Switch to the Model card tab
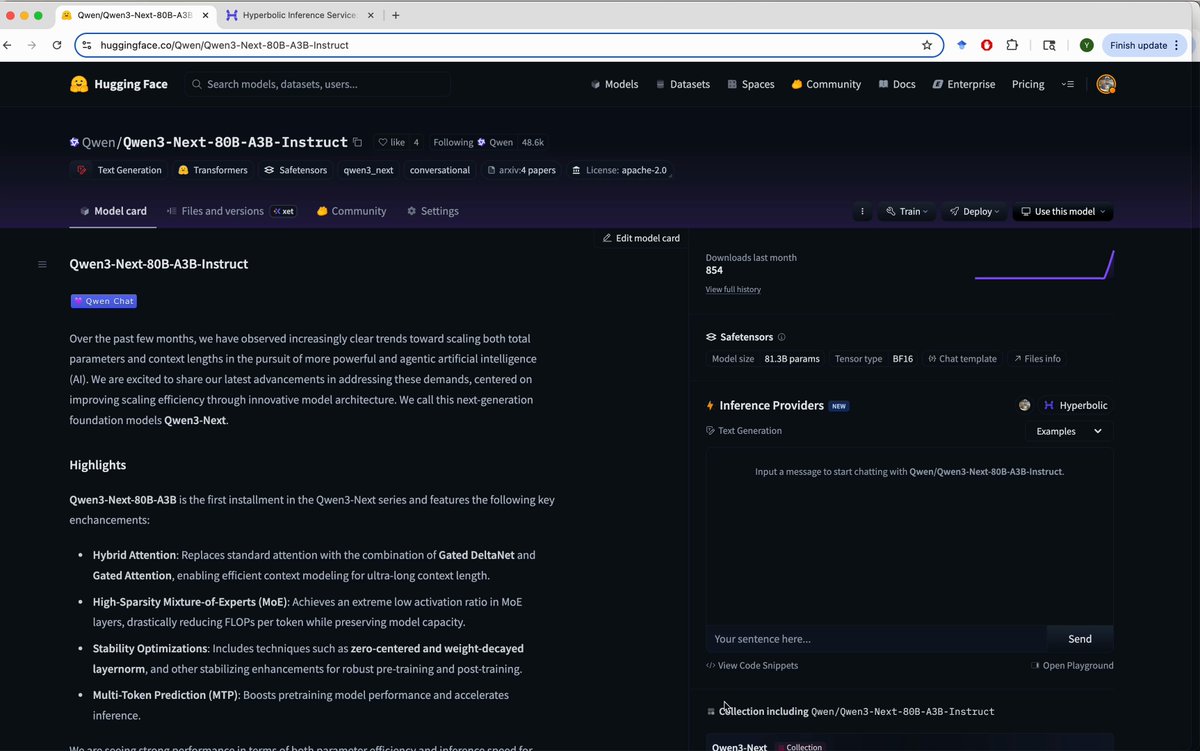 coord(113,212)
